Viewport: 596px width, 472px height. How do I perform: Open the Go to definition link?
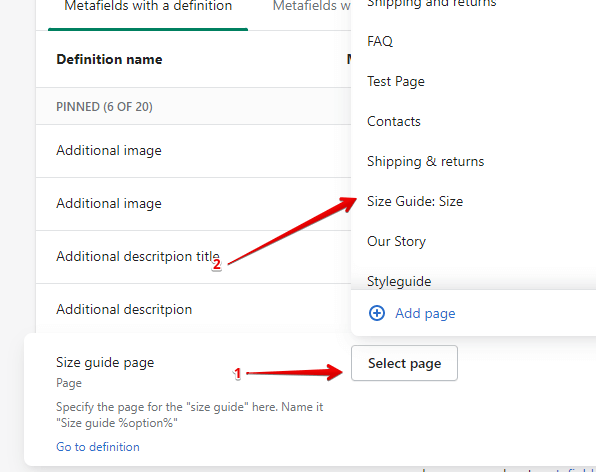pos(98,447)
